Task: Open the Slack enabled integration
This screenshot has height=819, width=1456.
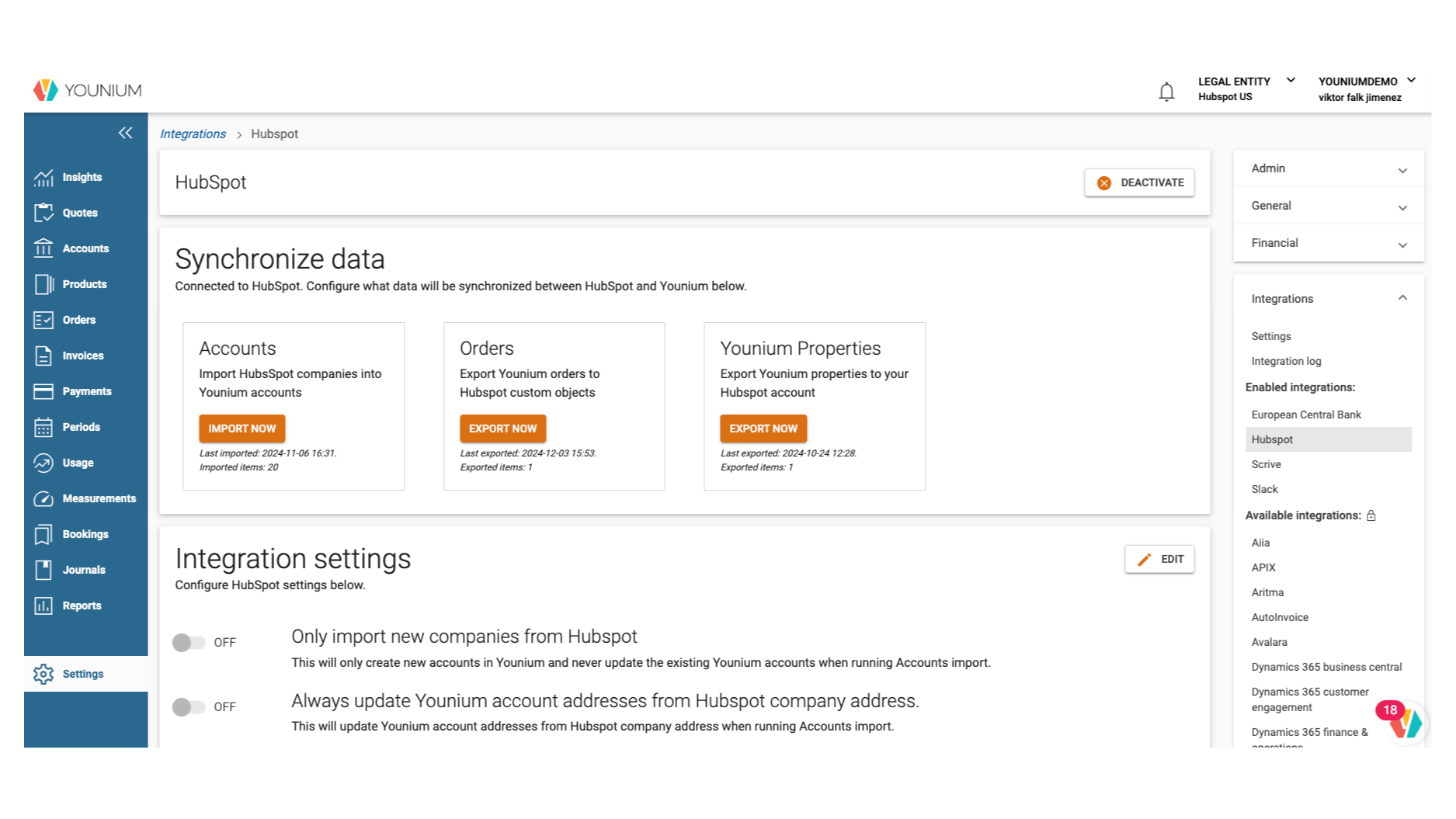Action: (1264, 489)
